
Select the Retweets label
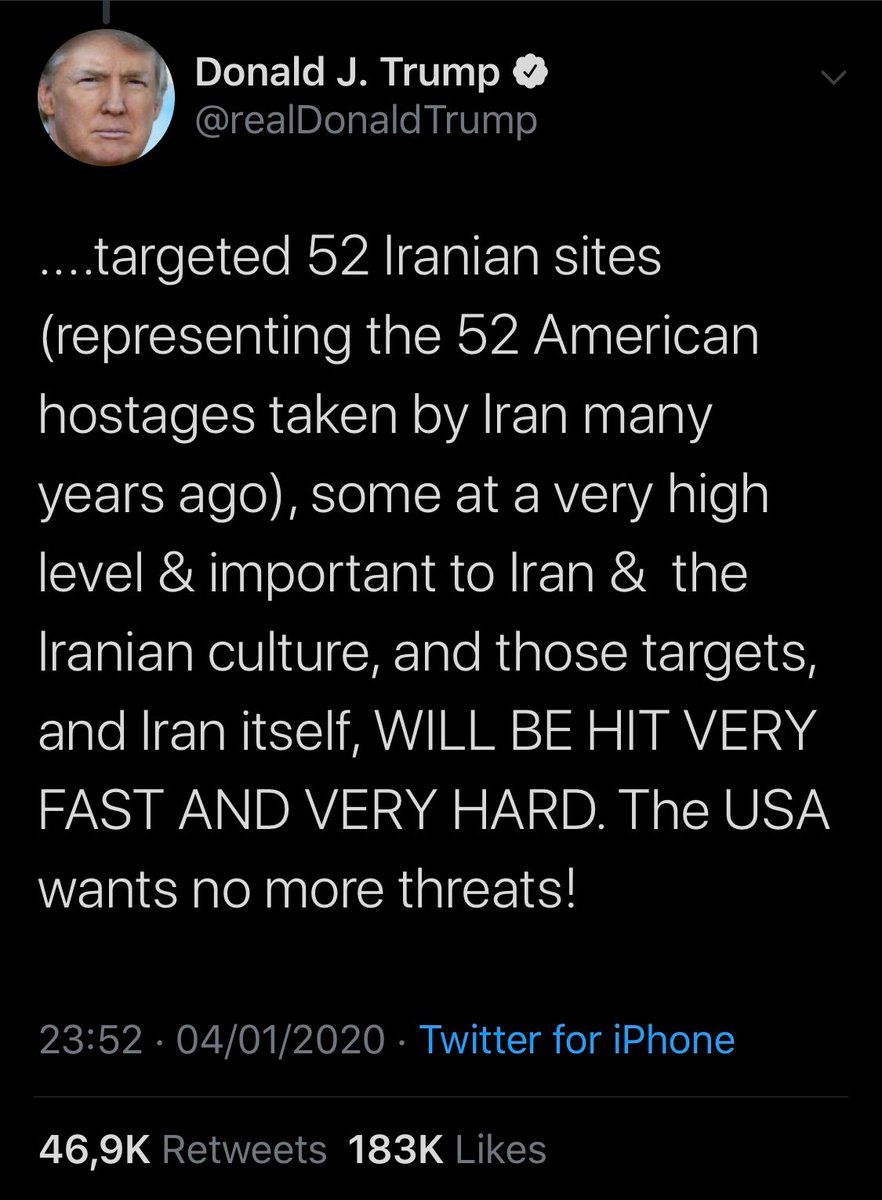[244, 1149]
